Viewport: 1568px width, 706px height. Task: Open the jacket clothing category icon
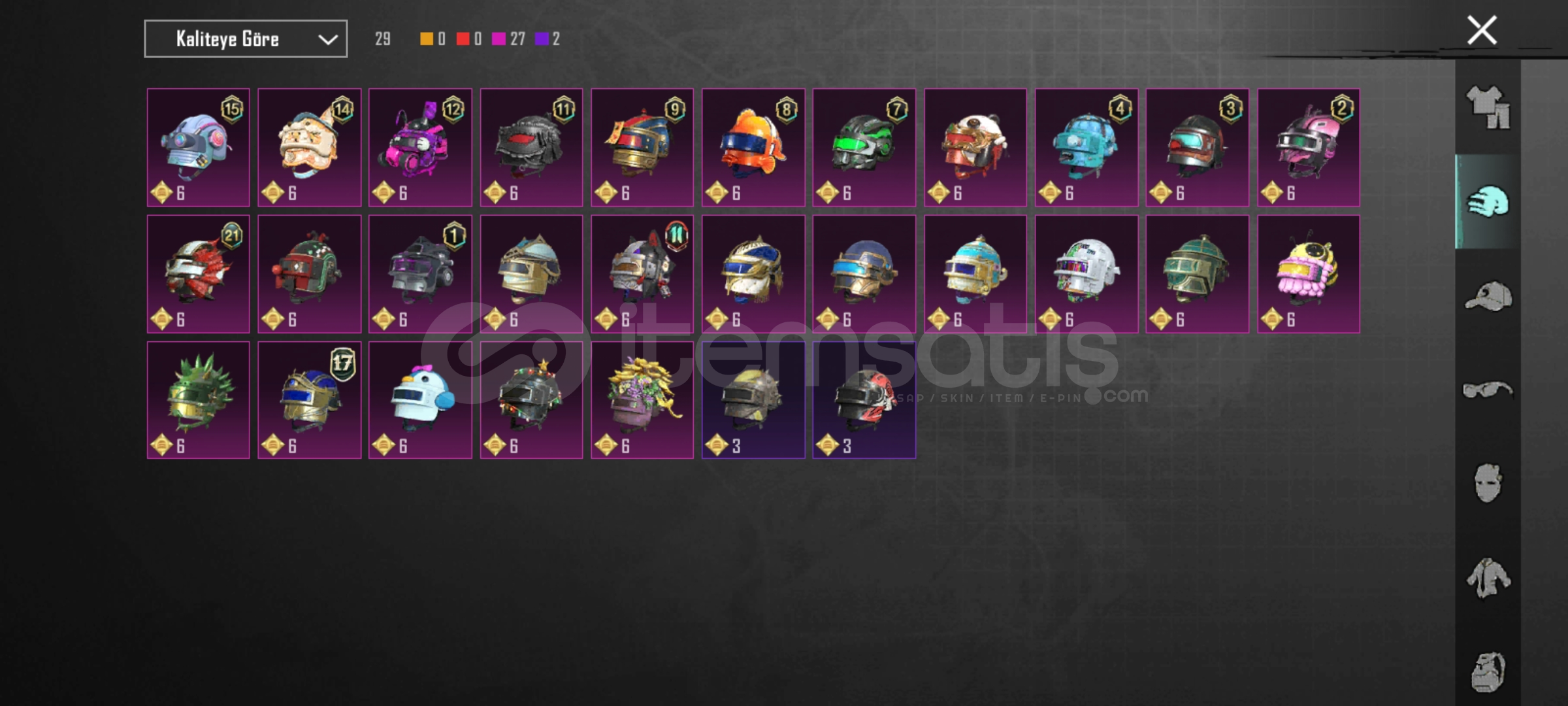tap(1488, 578)
